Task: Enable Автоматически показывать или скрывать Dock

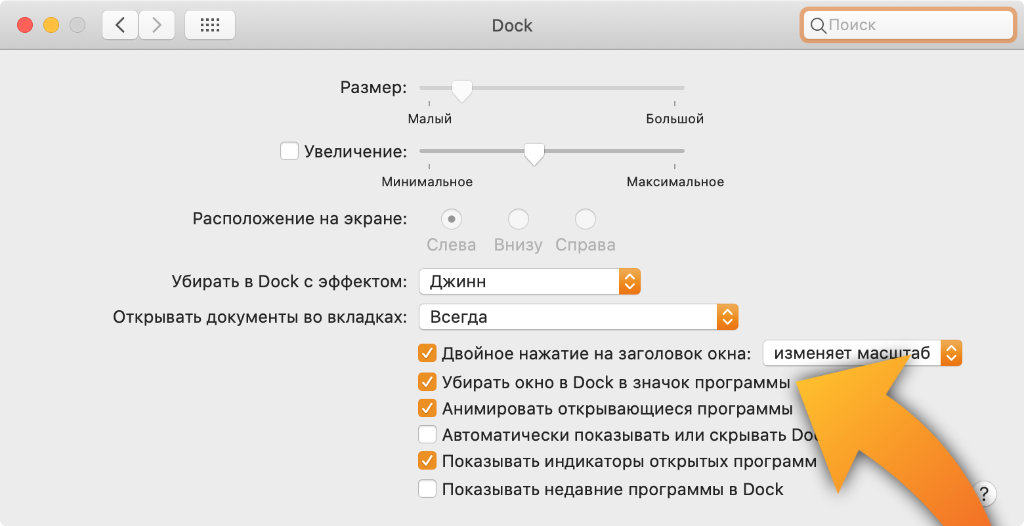Action: click(427, 435)
